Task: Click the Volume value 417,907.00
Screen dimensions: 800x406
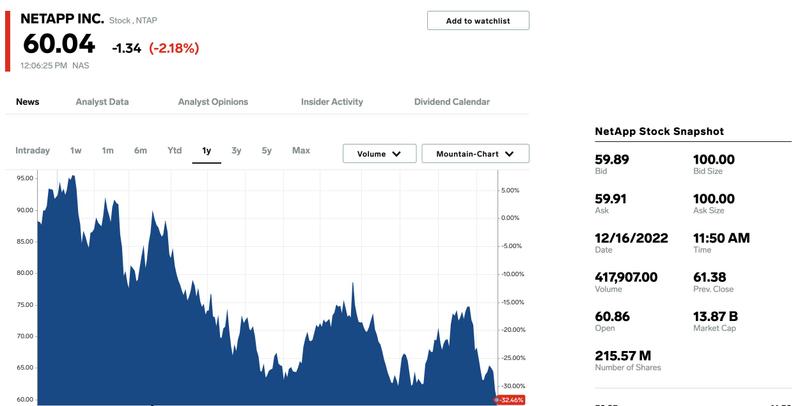Action: [626, 277]
